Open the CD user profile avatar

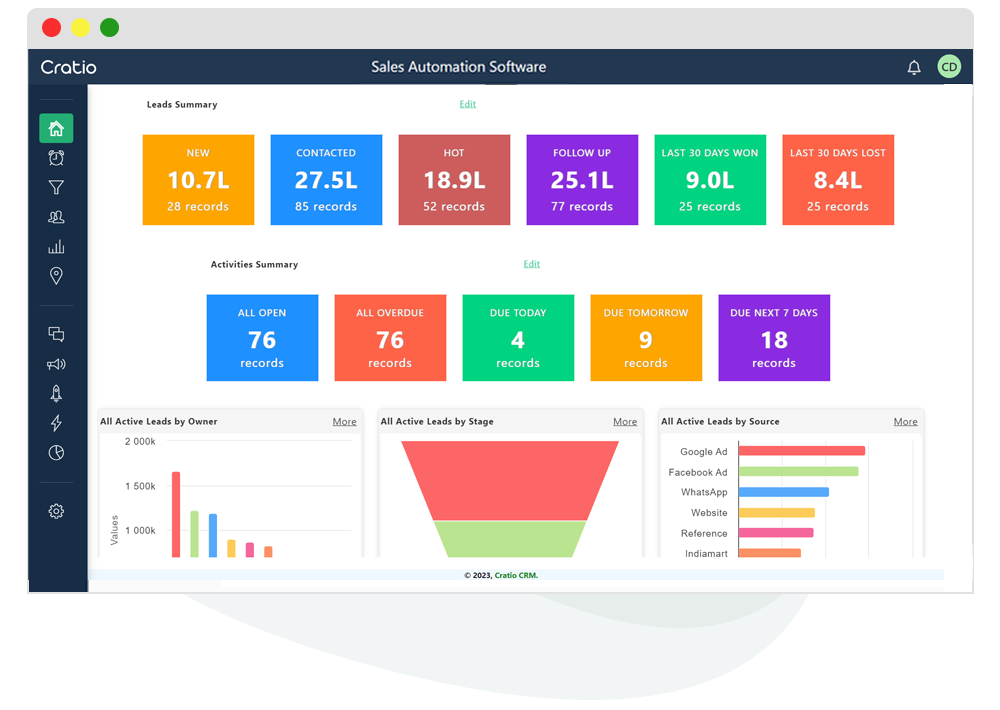pyautogui.click(x=949, y=67)
